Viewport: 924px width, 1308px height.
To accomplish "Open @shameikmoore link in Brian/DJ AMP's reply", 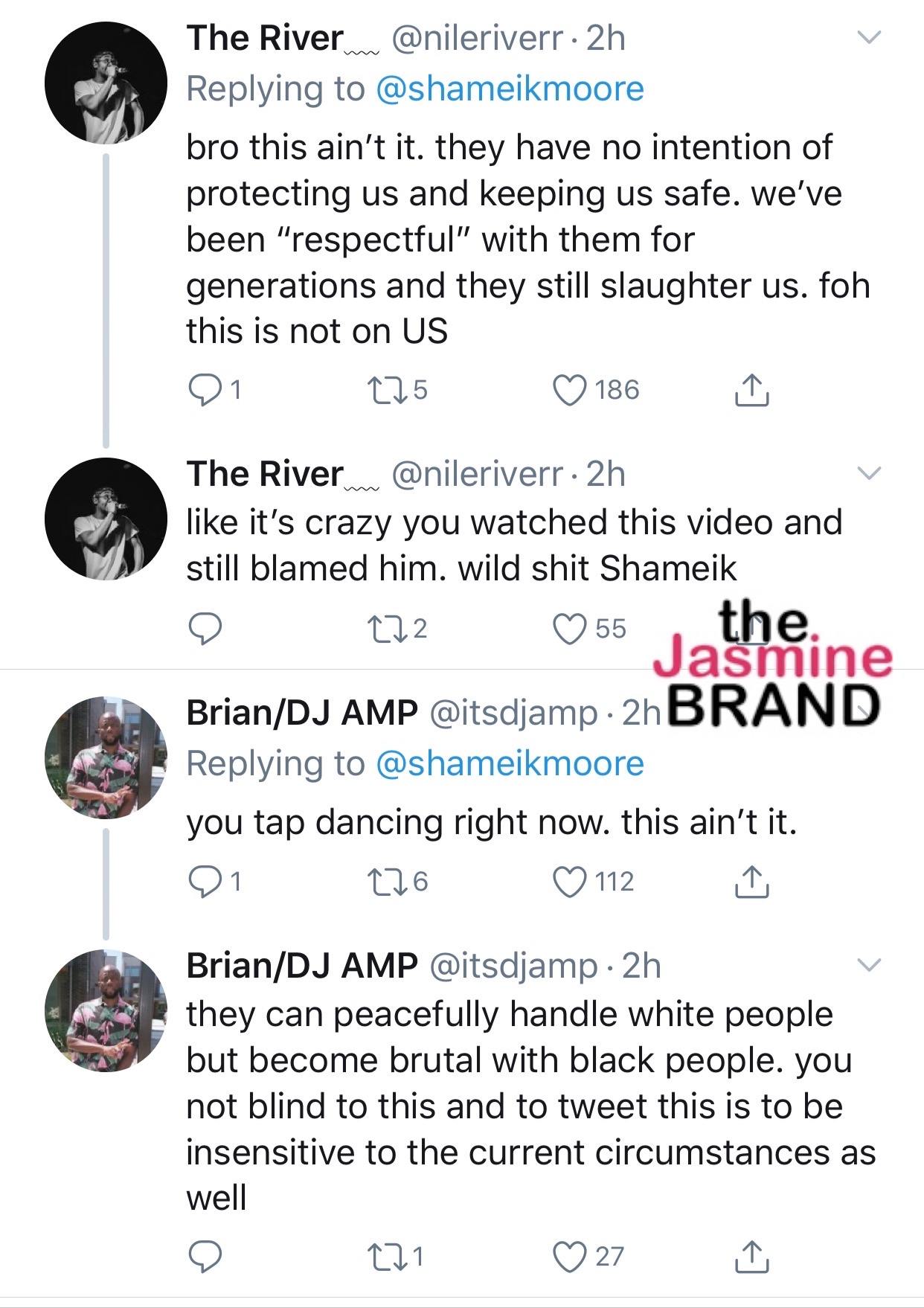I will click(510, 764).
